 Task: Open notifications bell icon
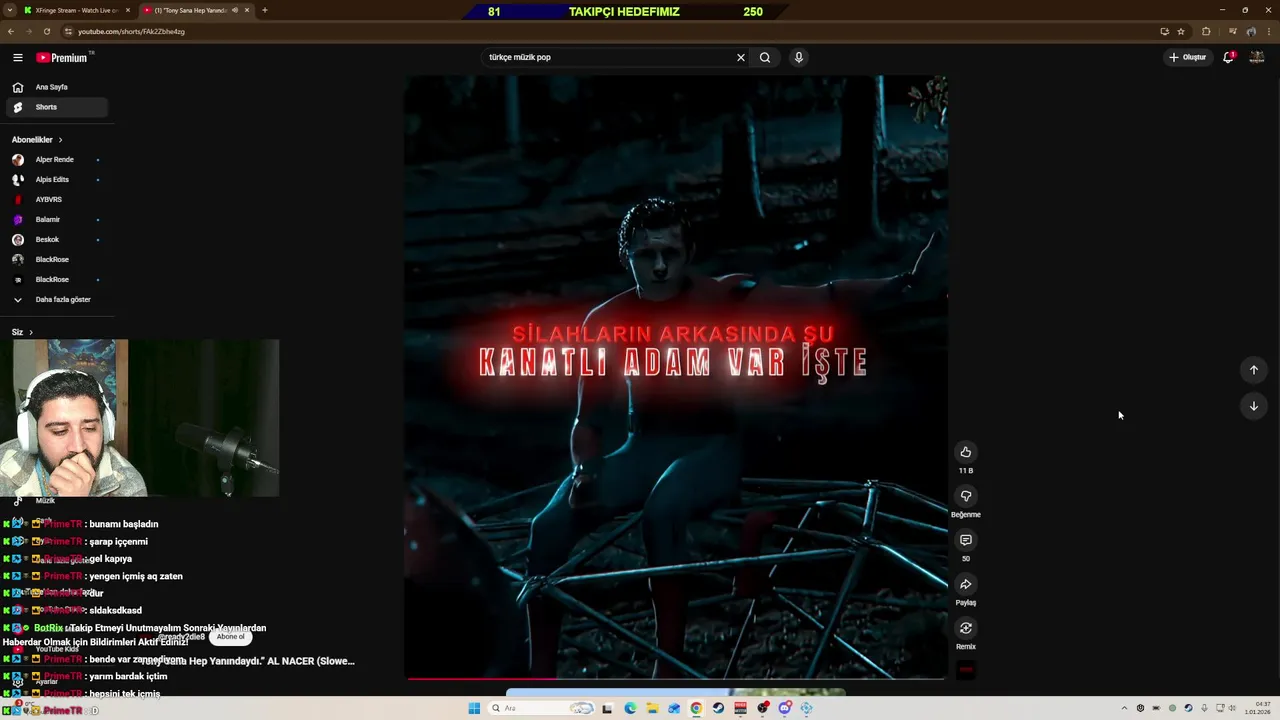point(1229,57)
